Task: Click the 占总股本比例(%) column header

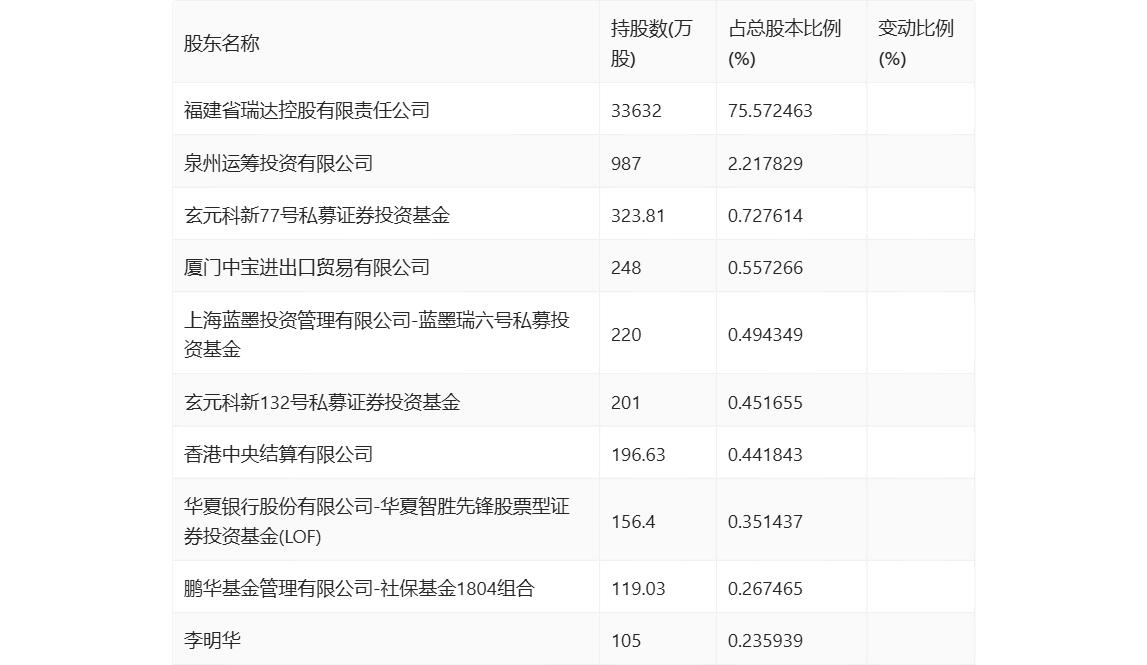Action: click(x=785, y=43)
